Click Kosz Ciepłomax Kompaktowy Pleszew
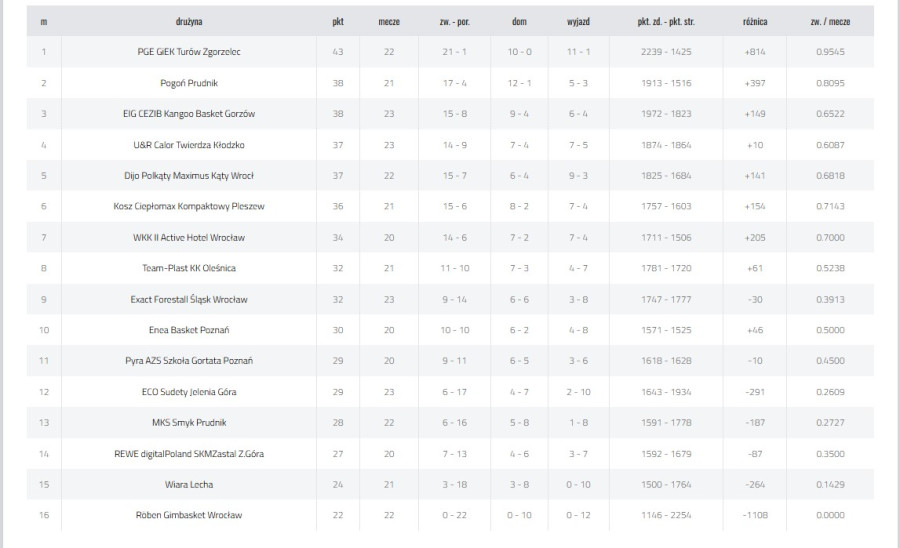 click(x=189, y=207)
